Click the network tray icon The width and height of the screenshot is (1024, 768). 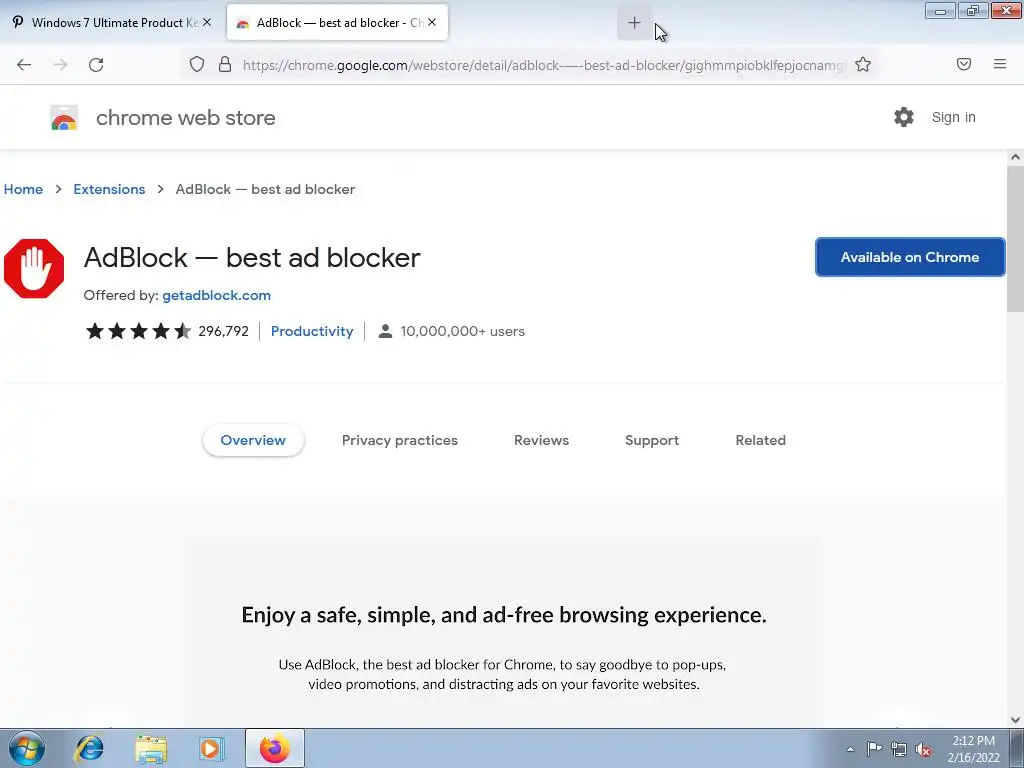coord(899,749)
